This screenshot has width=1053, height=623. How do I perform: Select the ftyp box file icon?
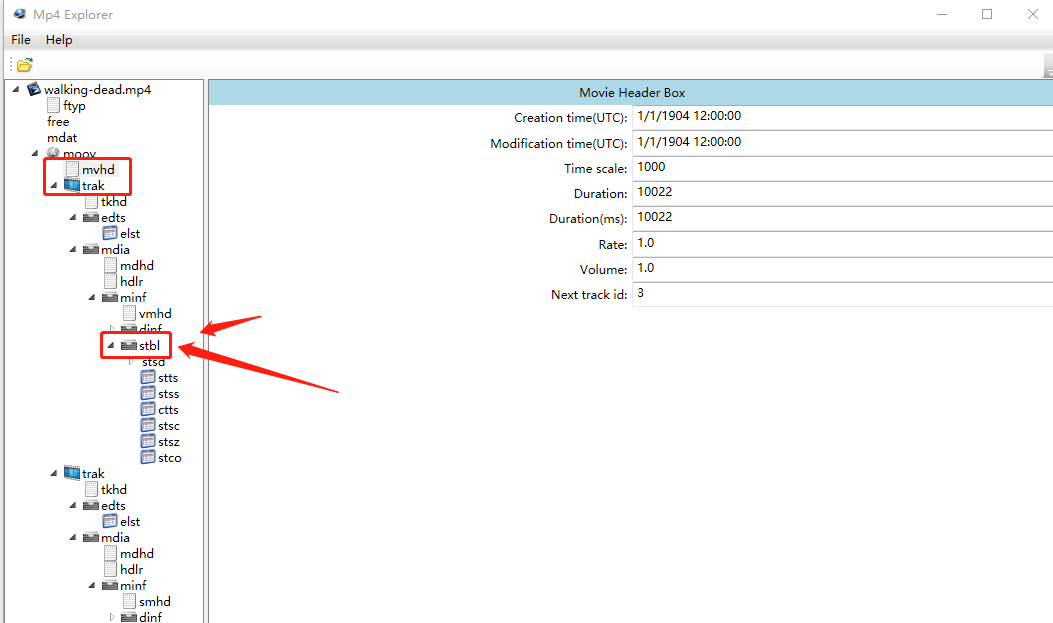pyautogui.click(x=54, y=106)
